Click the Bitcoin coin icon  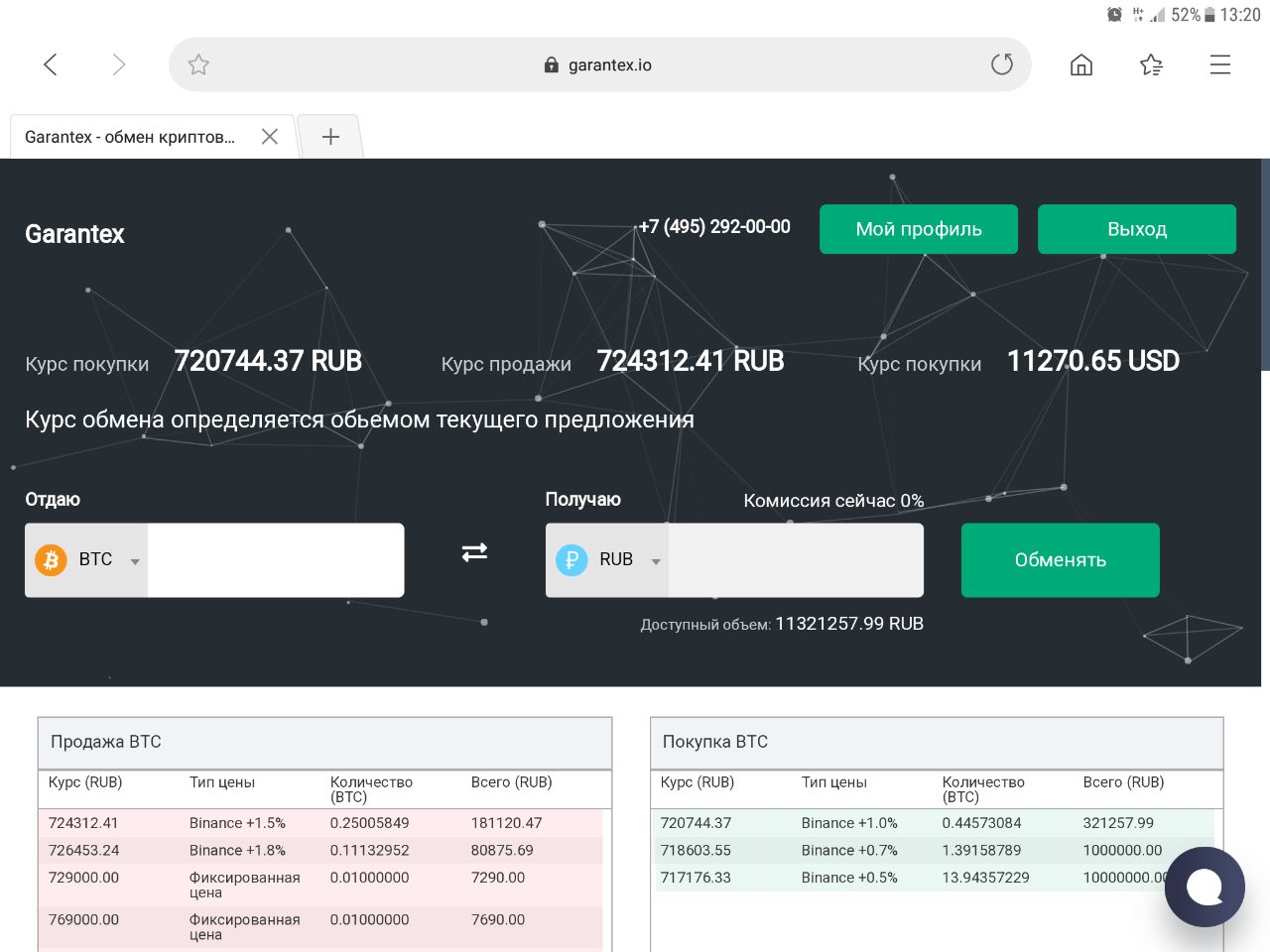52,560
